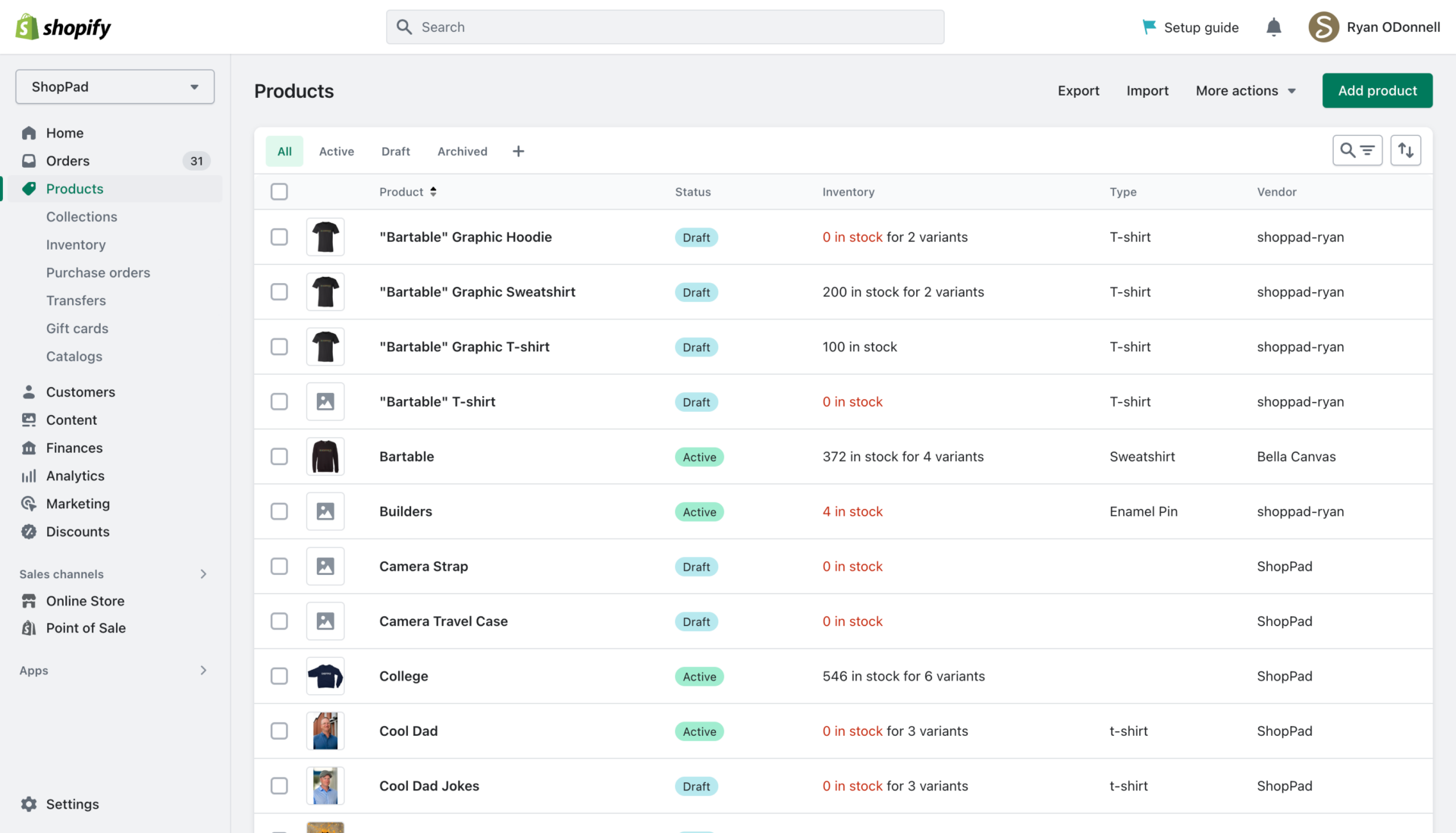Image resolution: width=1456 pixels, height=833 pixels.
Task: Open Settings with the gear icon
Action: [72, 804]
